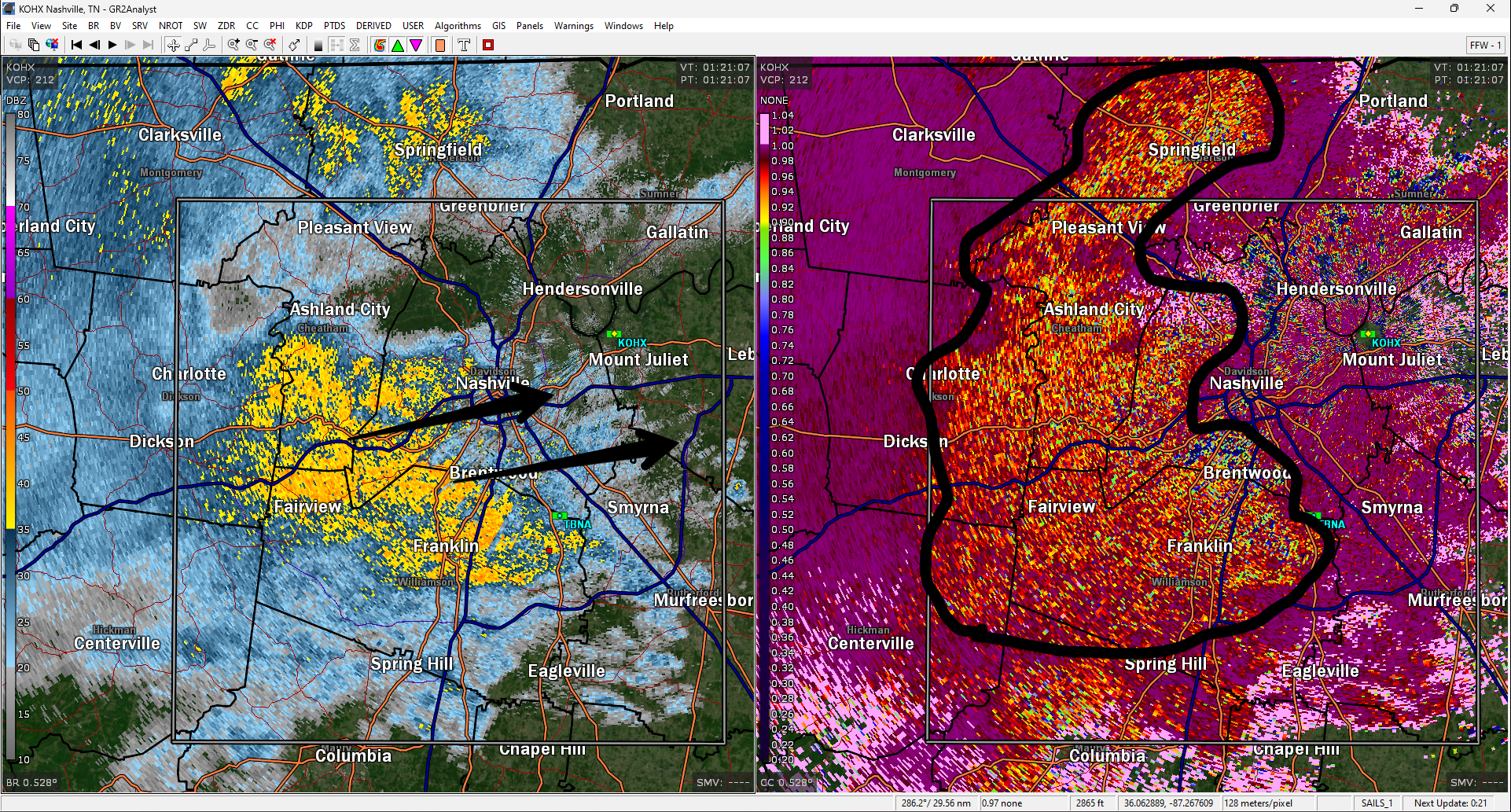
Task: Click the red square record icon
Action: 488,45
